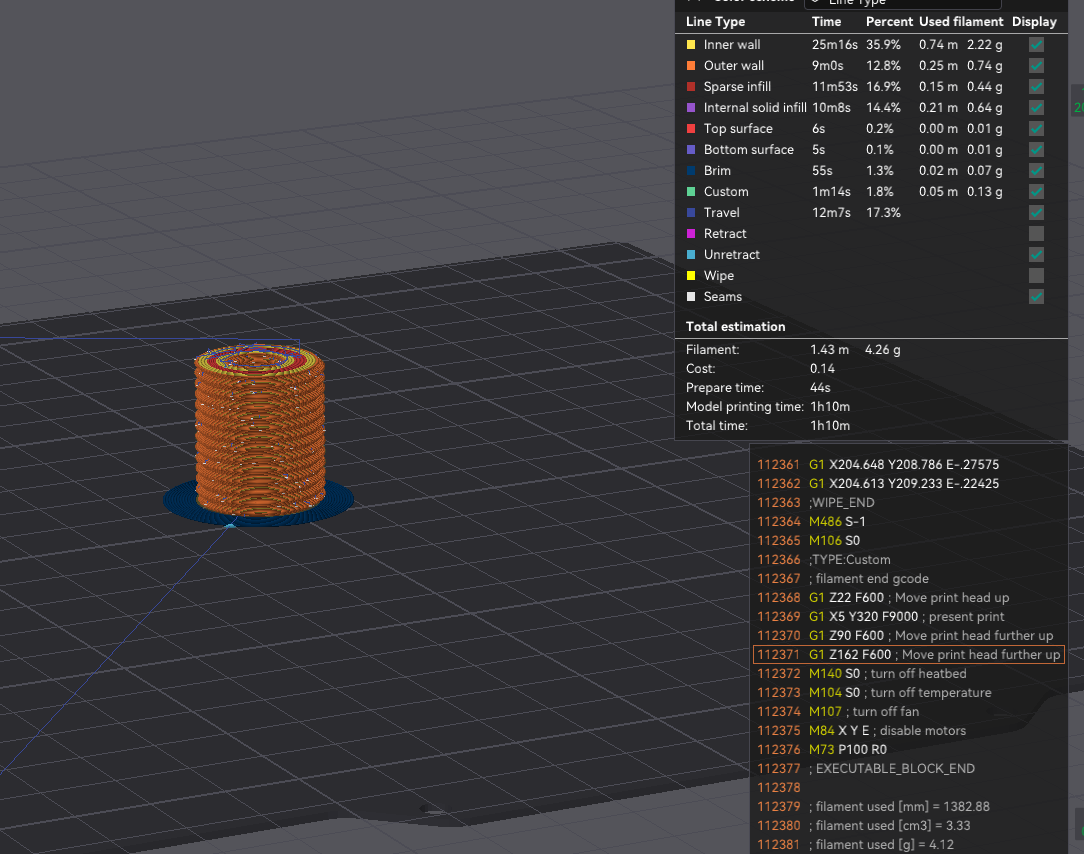Click the Outer wall orange color swatch
This screenshot has height=854, width=1084.
(691, 66)
